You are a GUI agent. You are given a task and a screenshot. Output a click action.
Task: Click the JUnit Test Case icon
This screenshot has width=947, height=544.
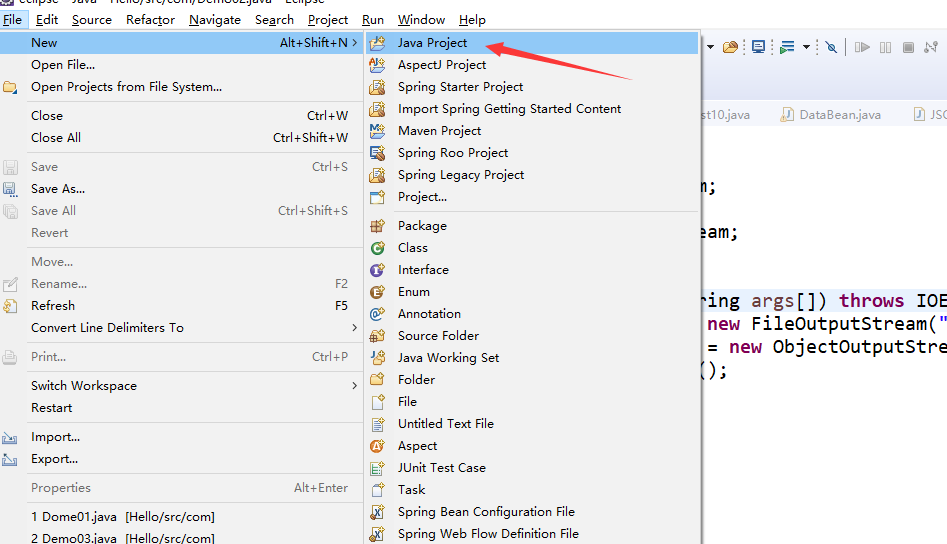pos(377,468)
